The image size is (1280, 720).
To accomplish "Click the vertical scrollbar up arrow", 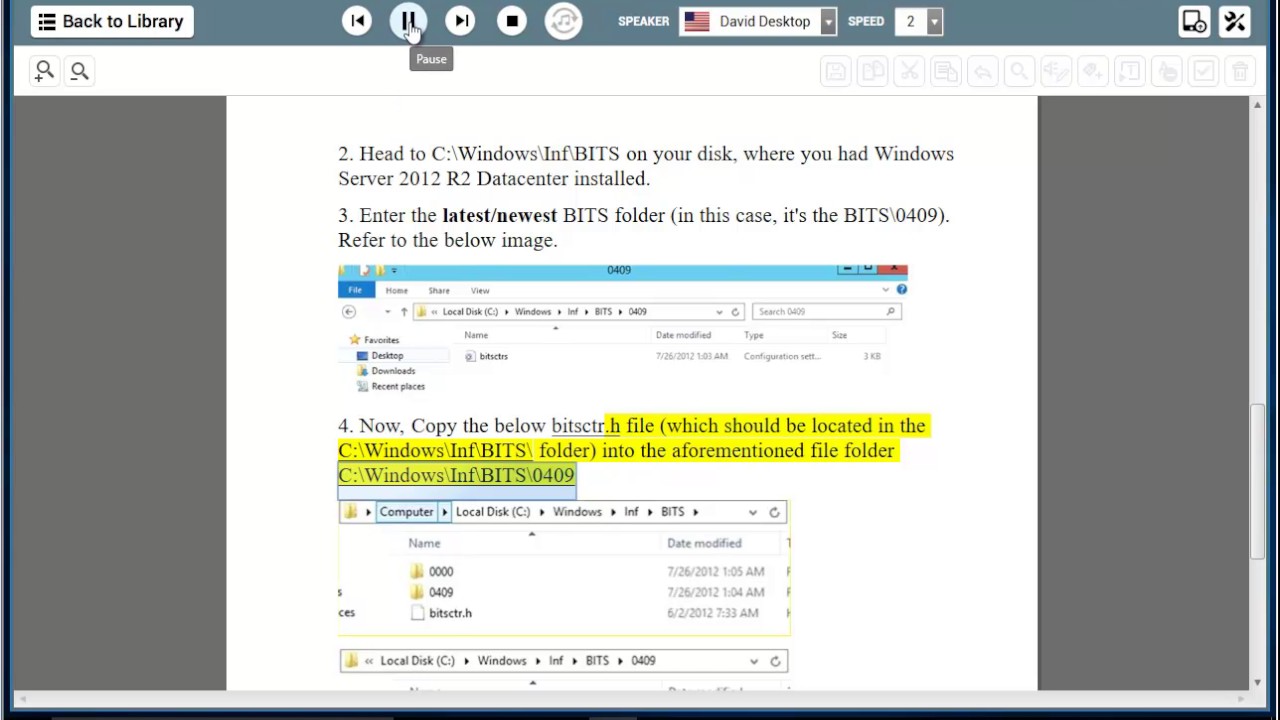I will pos(1258,103).
